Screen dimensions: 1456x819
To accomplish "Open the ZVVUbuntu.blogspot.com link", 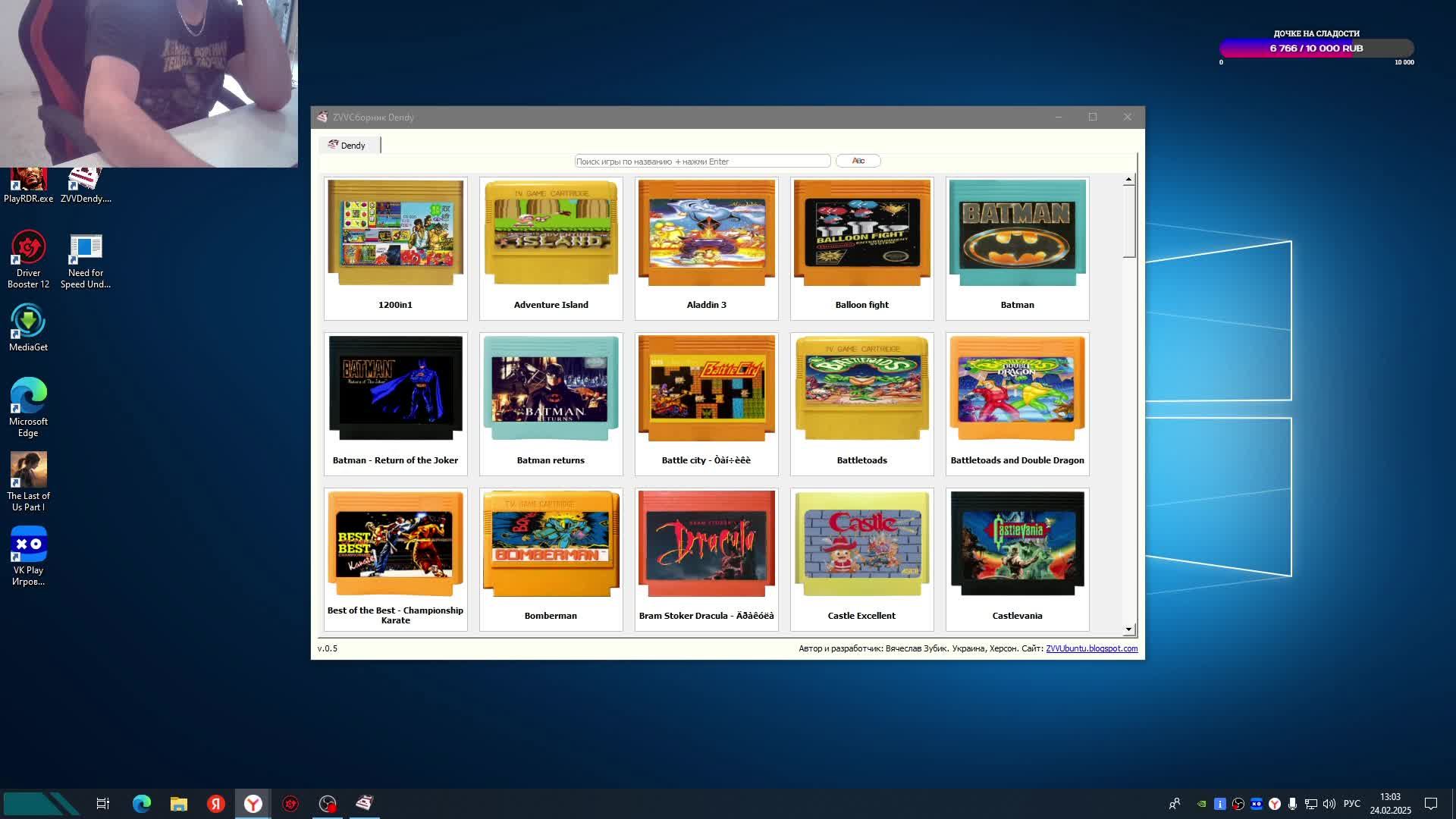I will [1091, 648].
